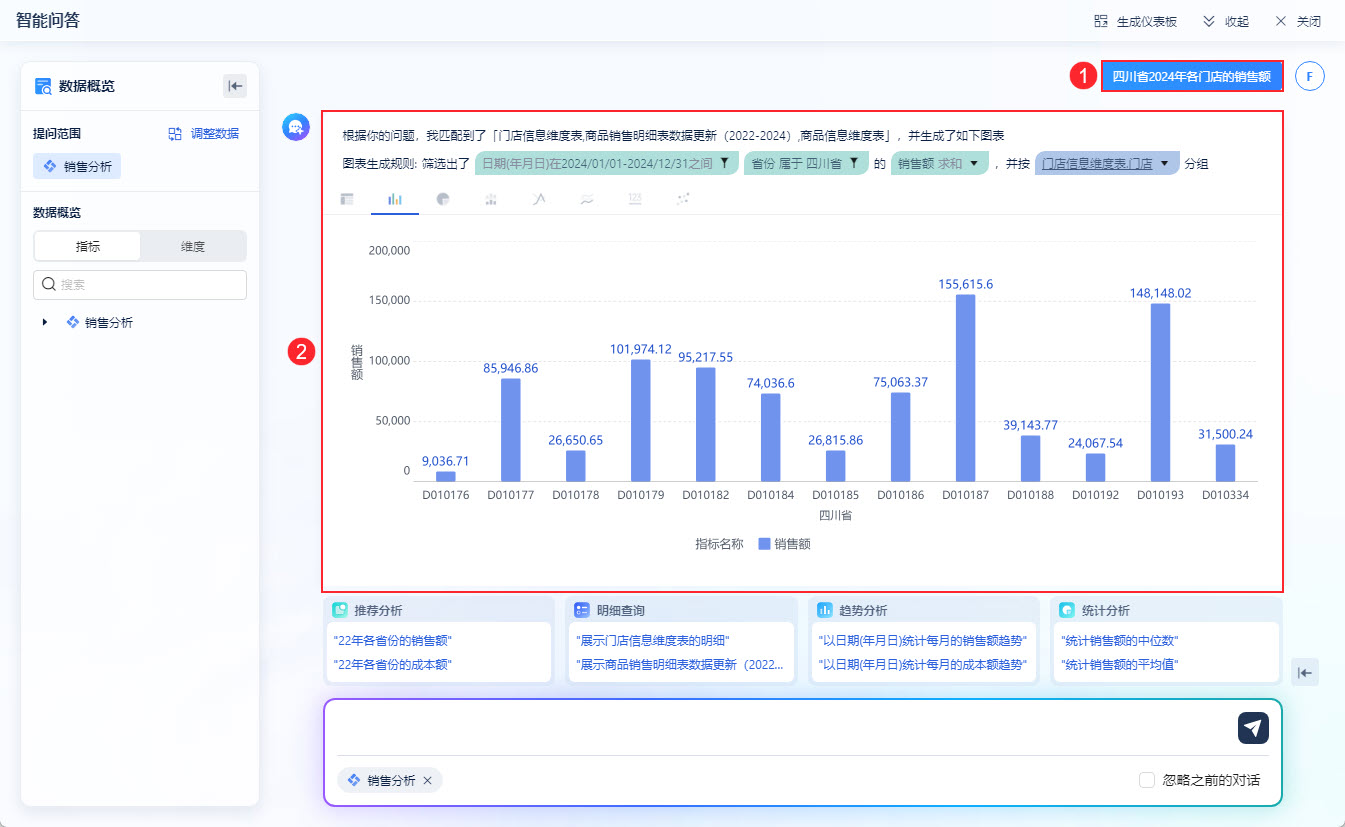This screenshot has height=827, width=1345.
Task: Click the AI assistant avatar icon
Action: pyautogui.click(x=296, y=127)
